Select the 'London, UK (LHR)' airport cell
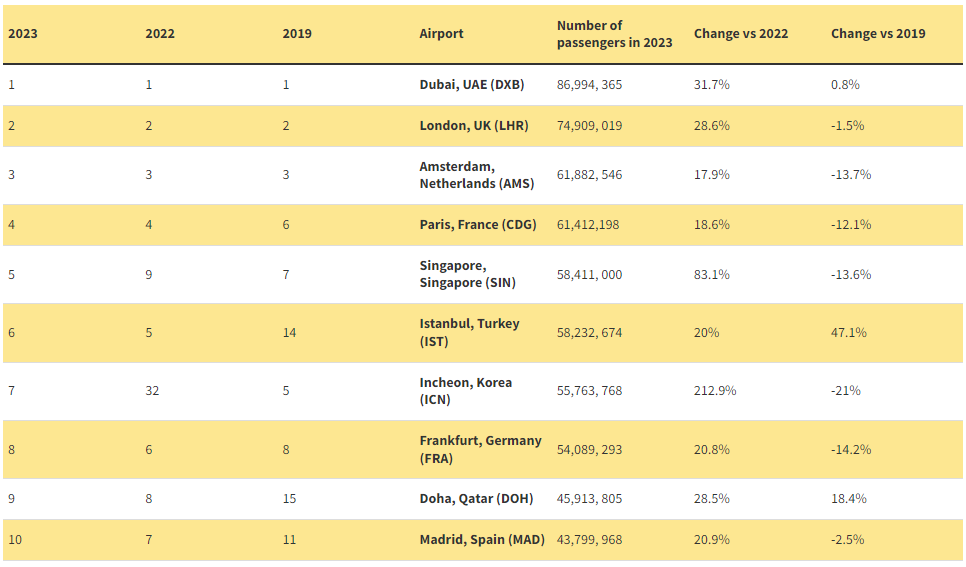966x567 pixels. point(474,126)
